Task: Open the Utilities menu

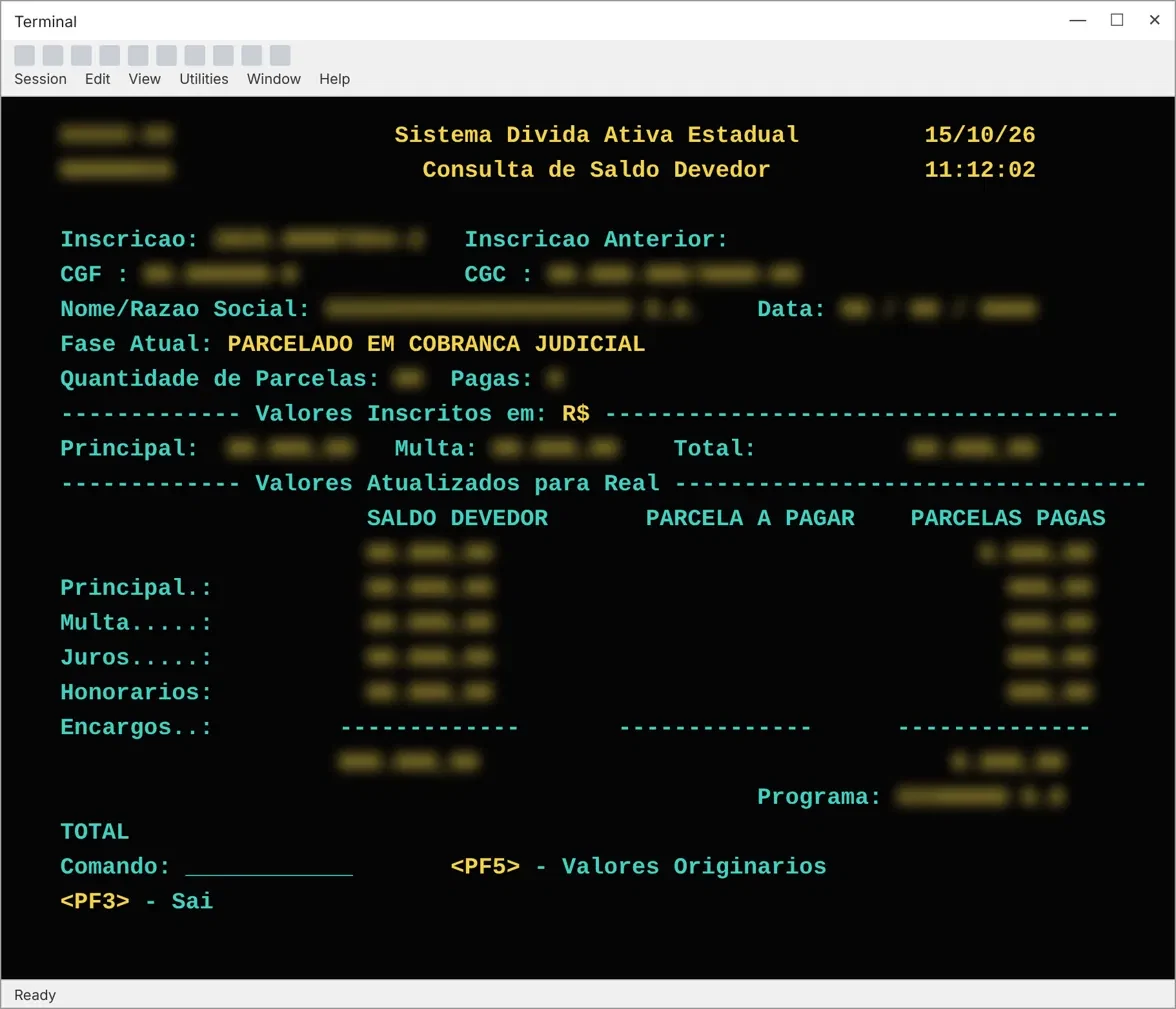Action: tap(203, 79)
